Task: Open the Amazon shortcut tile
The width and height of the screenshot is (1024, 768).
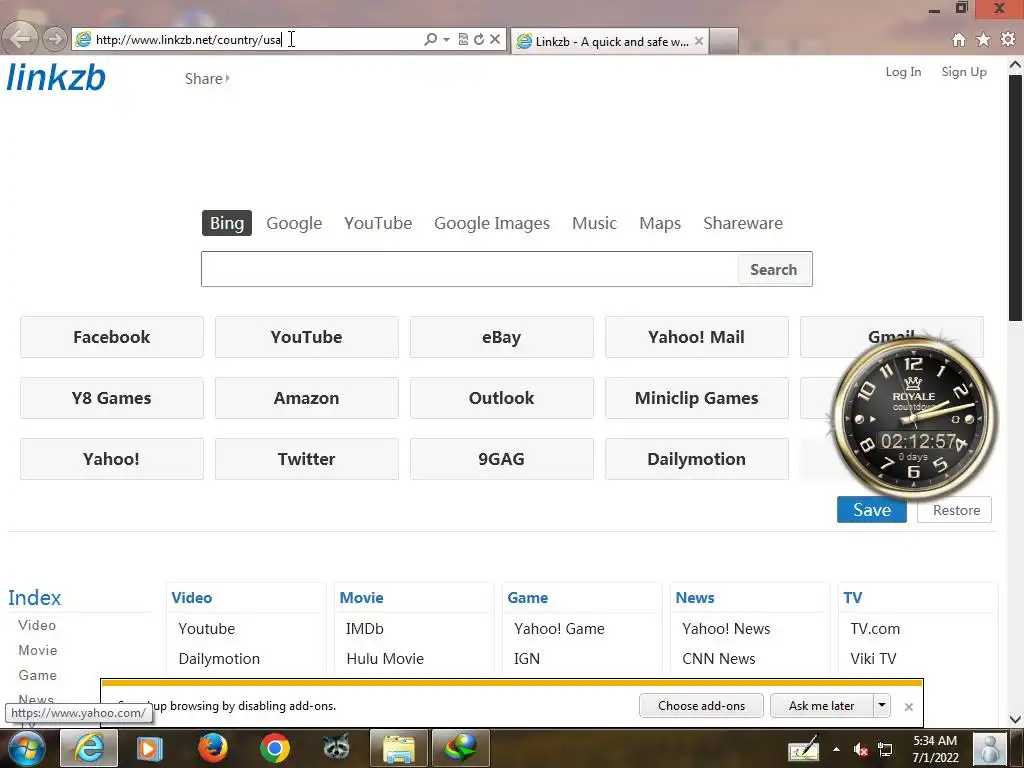Action: [x=306, y=398]
